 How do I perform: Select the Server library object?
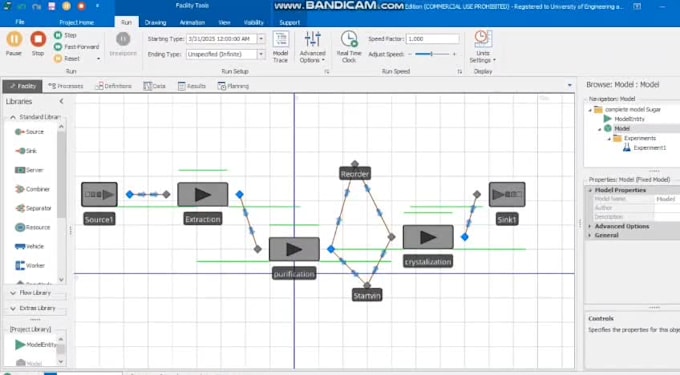point(29,170)
